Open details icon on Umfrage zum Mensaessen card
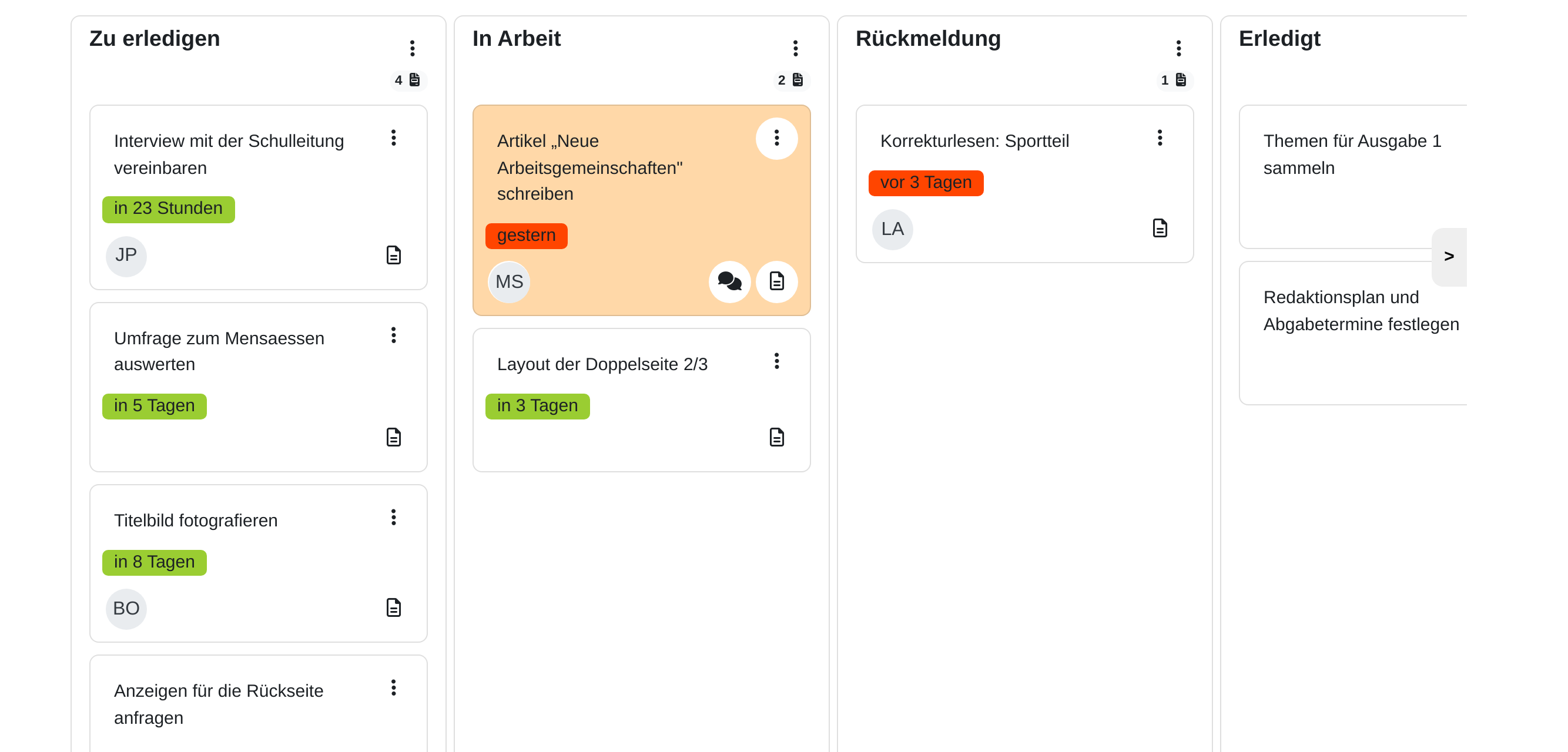Viewport: 1568px width, 752px height. (x=393, y=437)
